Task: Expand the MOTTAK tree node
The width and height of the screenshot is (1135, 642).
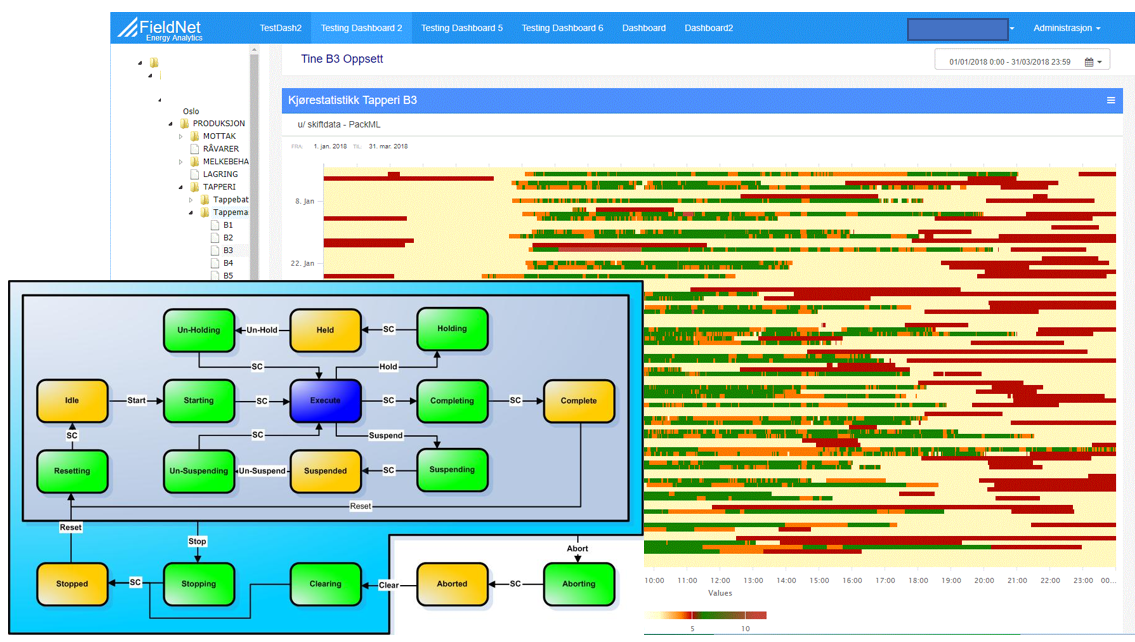Action: pos(181,136)
